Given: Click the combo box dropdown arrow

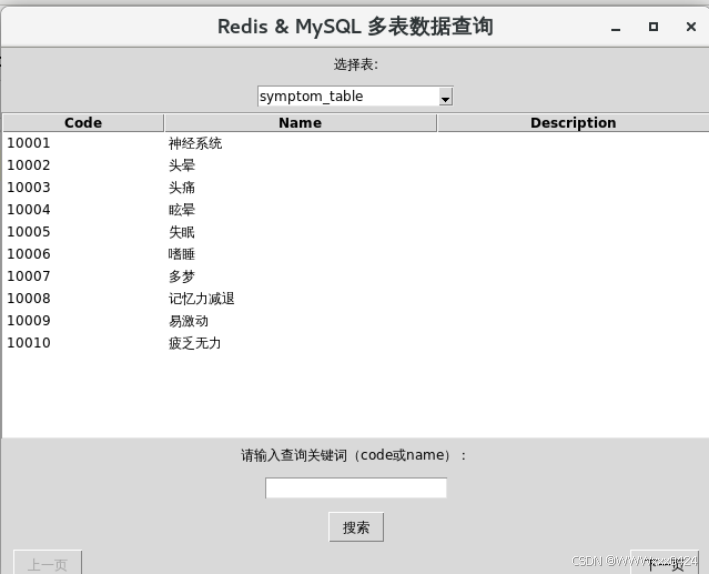Looking at the screenshot, I should [446, 97].
